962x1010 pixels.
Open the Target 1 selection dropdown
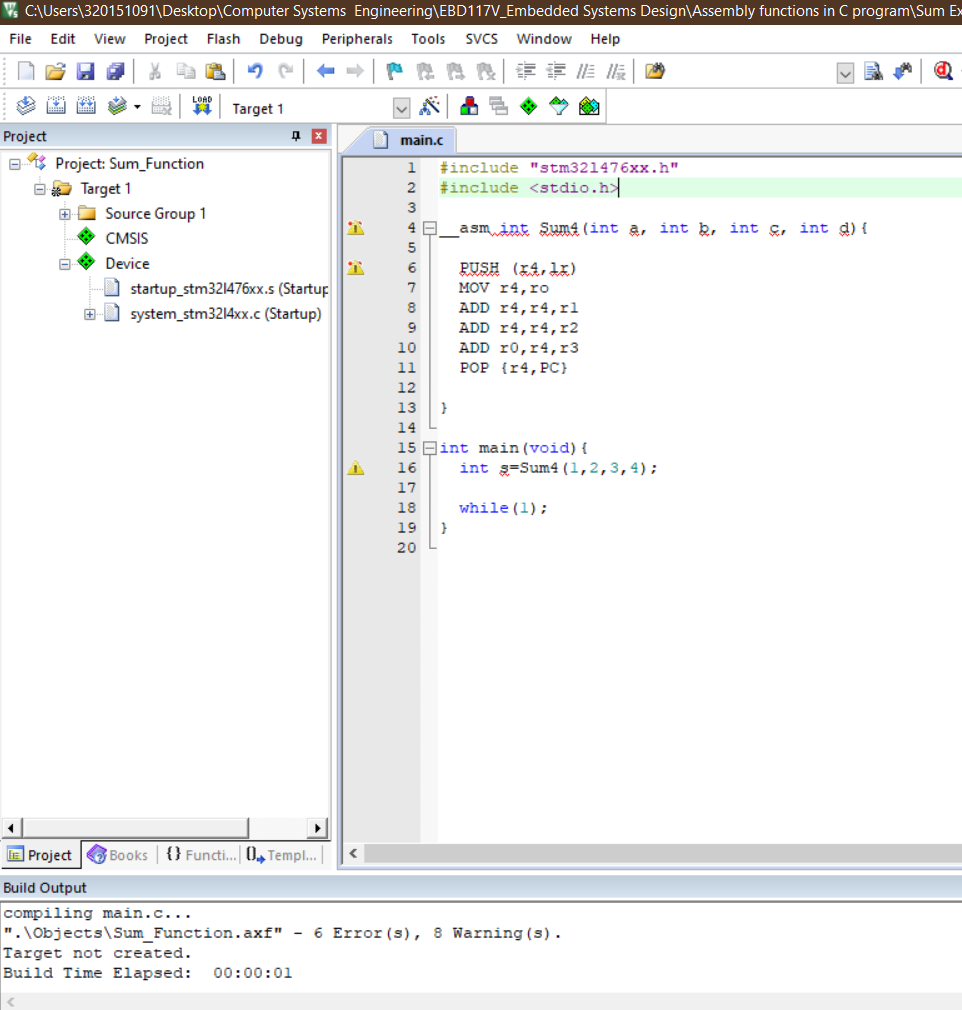click(403, 106)
